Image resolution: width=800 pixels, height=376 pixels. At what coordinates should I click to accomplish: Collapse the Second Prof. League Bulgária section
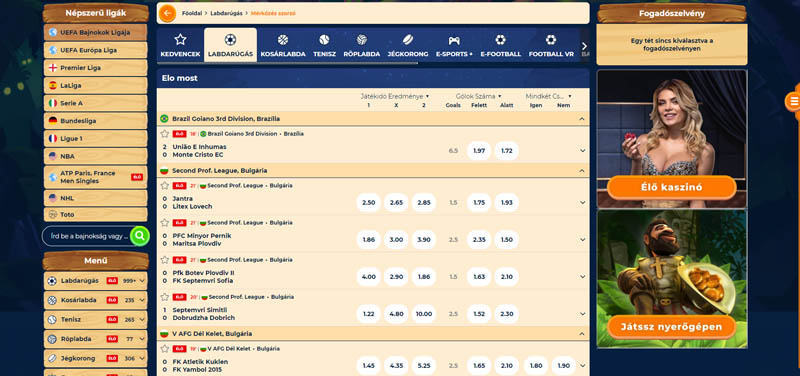(x=582, y=170)
